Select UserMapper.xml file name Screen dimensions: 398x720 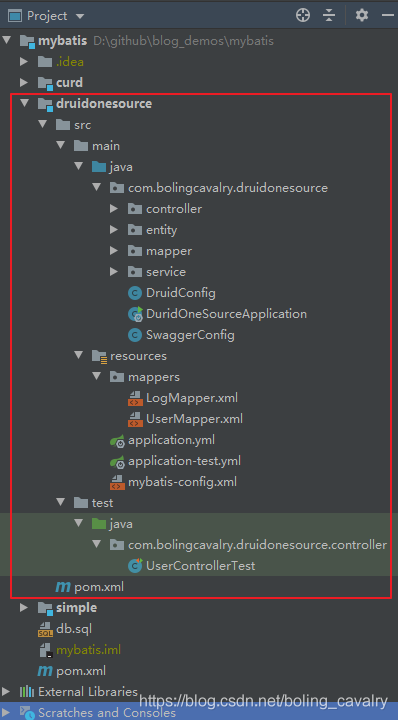tap(195, 419)
